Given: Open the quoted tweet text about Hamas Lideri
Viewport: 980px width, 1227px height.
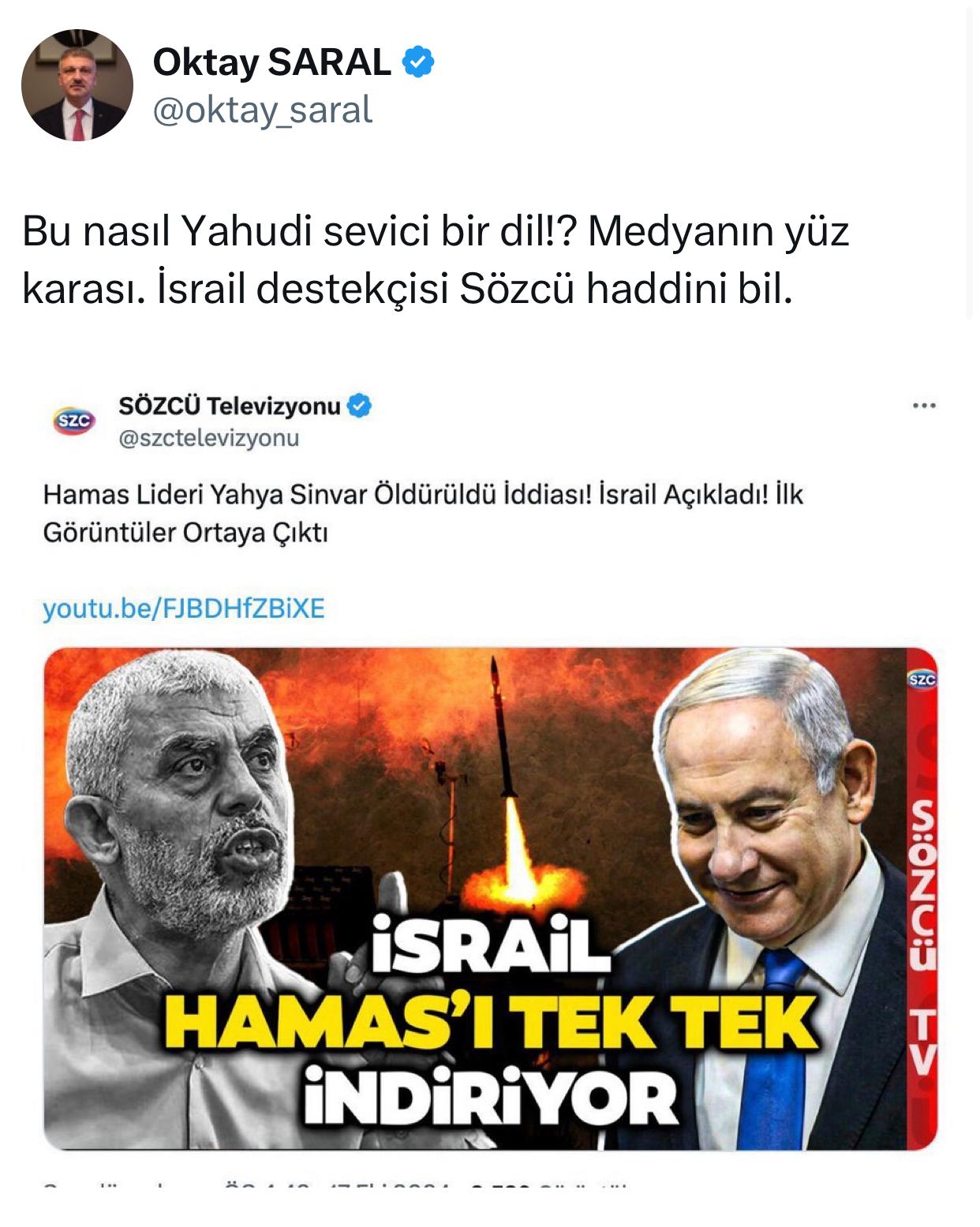Looking at the screenshot, I should click(423, 514).
